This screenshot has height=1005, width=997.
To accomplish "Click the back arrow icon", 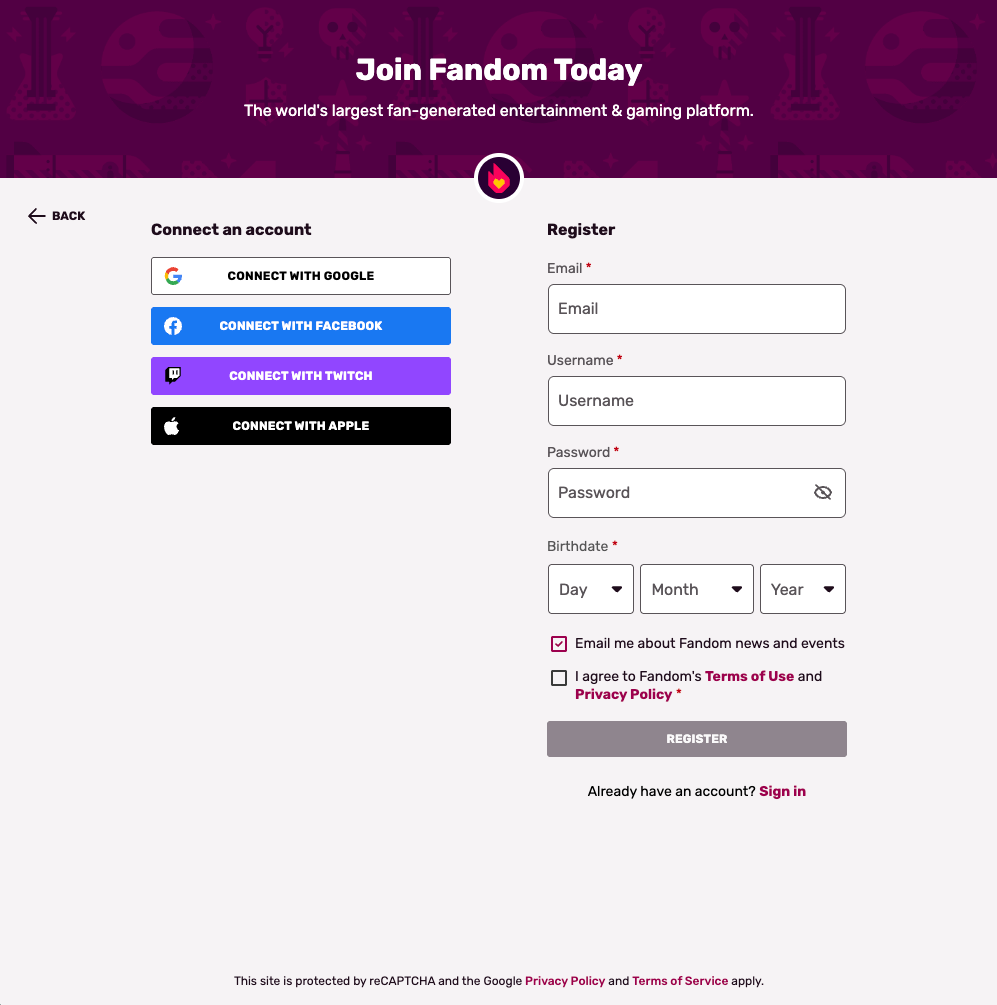I will [37, 216].
